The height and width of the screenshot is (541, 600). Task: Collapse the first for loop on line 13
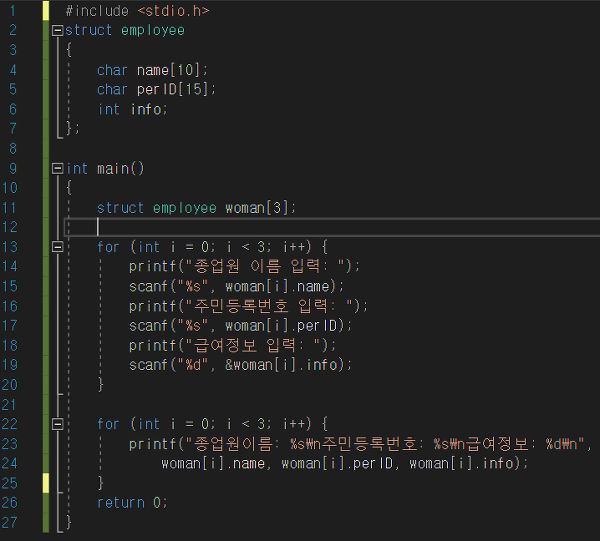[57, 247]
